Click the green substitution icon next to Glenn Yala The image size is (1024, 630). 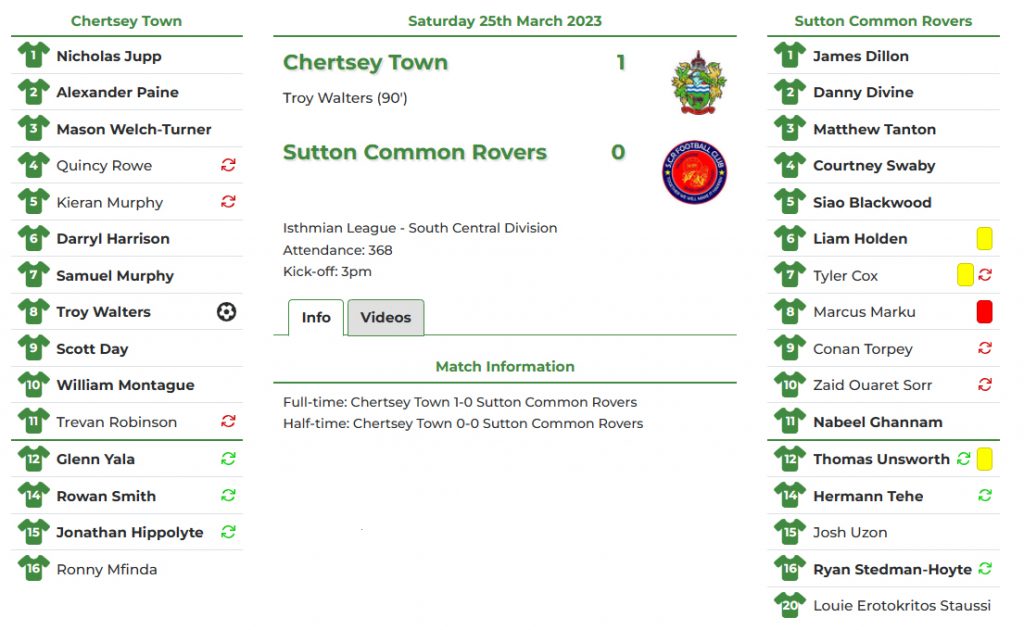tap(228, 459)
